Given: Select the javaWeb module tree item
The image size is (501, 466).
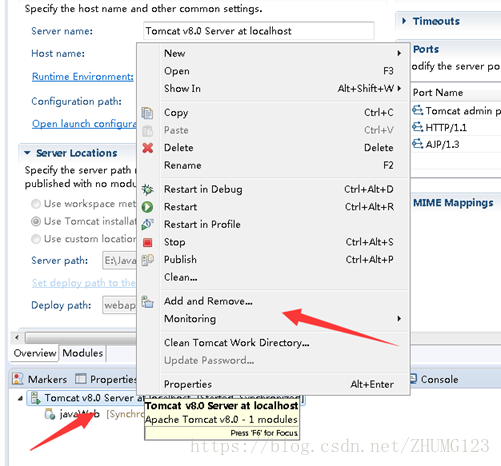Looking at the screenshot, I should point(80,414).
